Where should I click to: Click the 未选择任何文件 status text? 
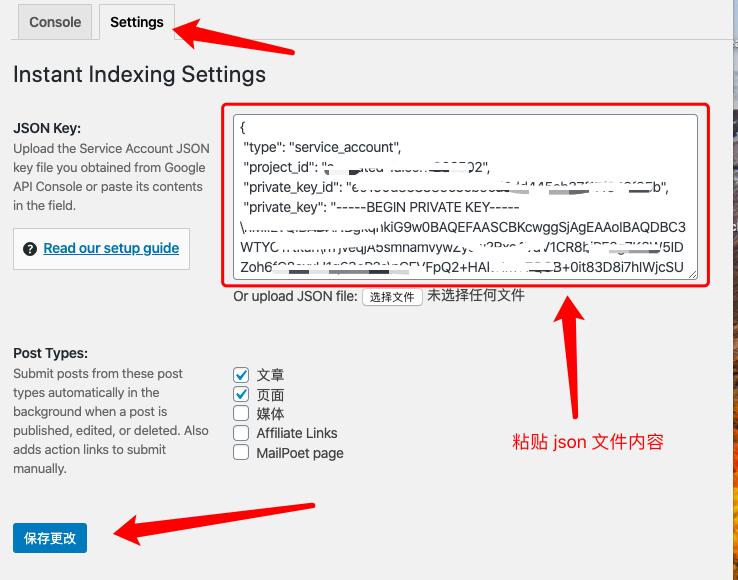[x=476, y=296]
